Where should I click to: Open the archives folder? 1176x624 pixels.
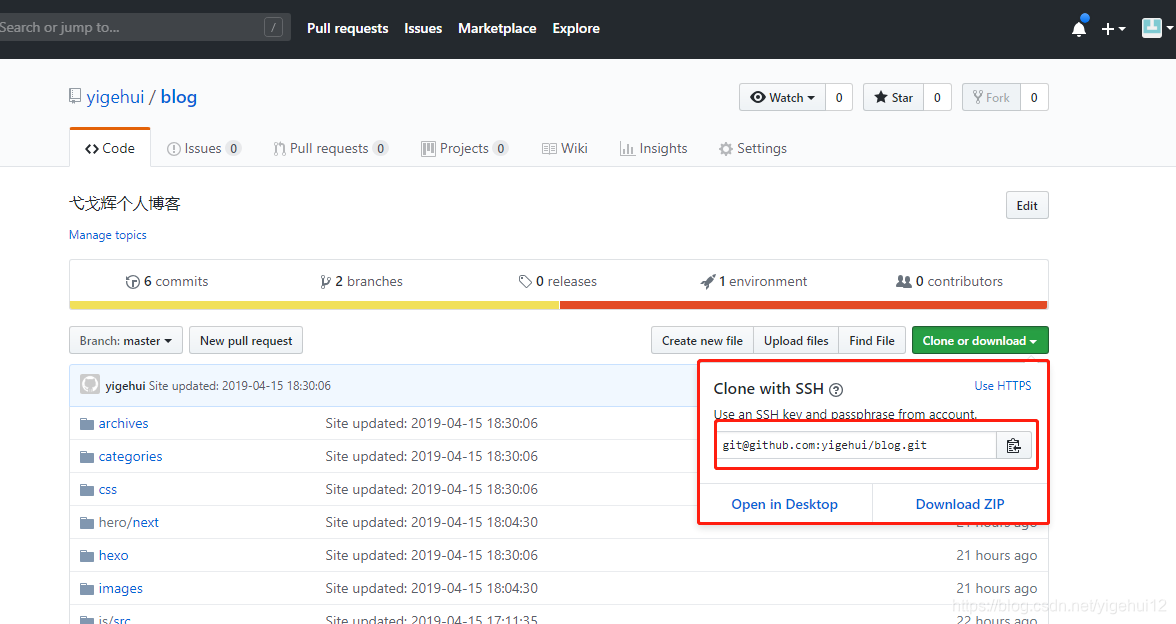coord(124,424)
